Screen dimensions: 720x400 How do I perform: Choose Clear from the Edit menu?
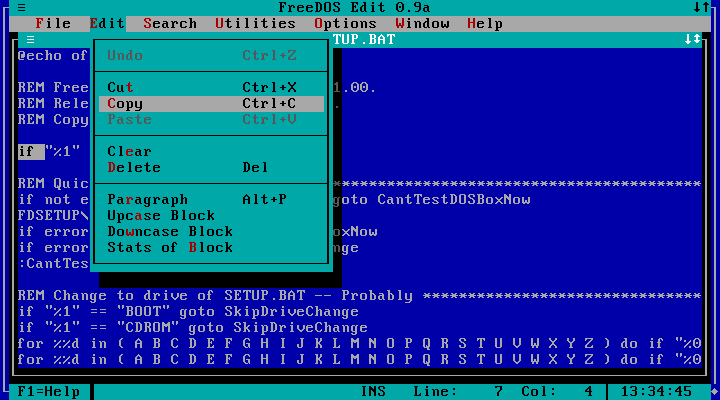(211, 152)
